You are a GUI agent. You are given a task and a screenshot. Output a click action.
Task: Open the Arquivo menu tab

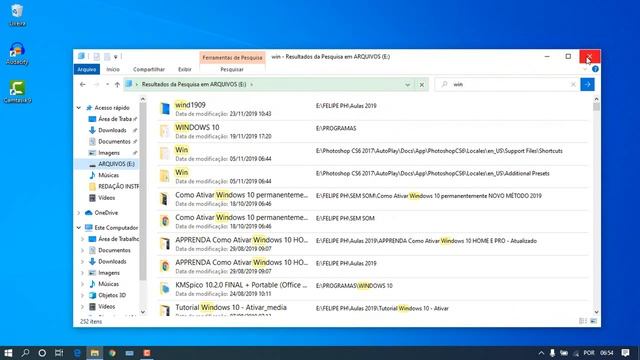click(x=87, y=69)
